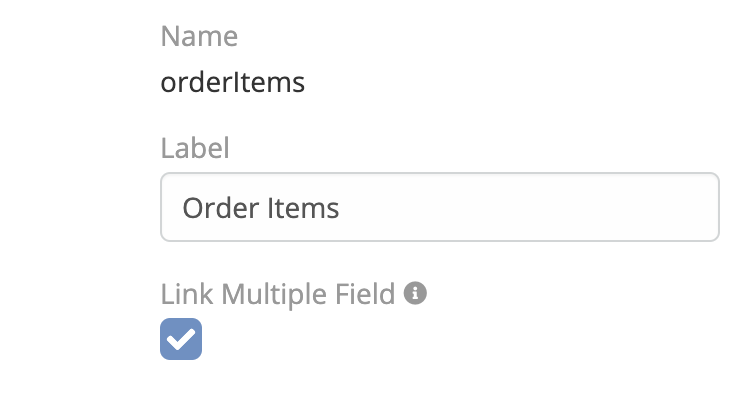The image size is (748, 420).
Task: Click inside the 'Order Items' text box
Action: pos(439,207)
